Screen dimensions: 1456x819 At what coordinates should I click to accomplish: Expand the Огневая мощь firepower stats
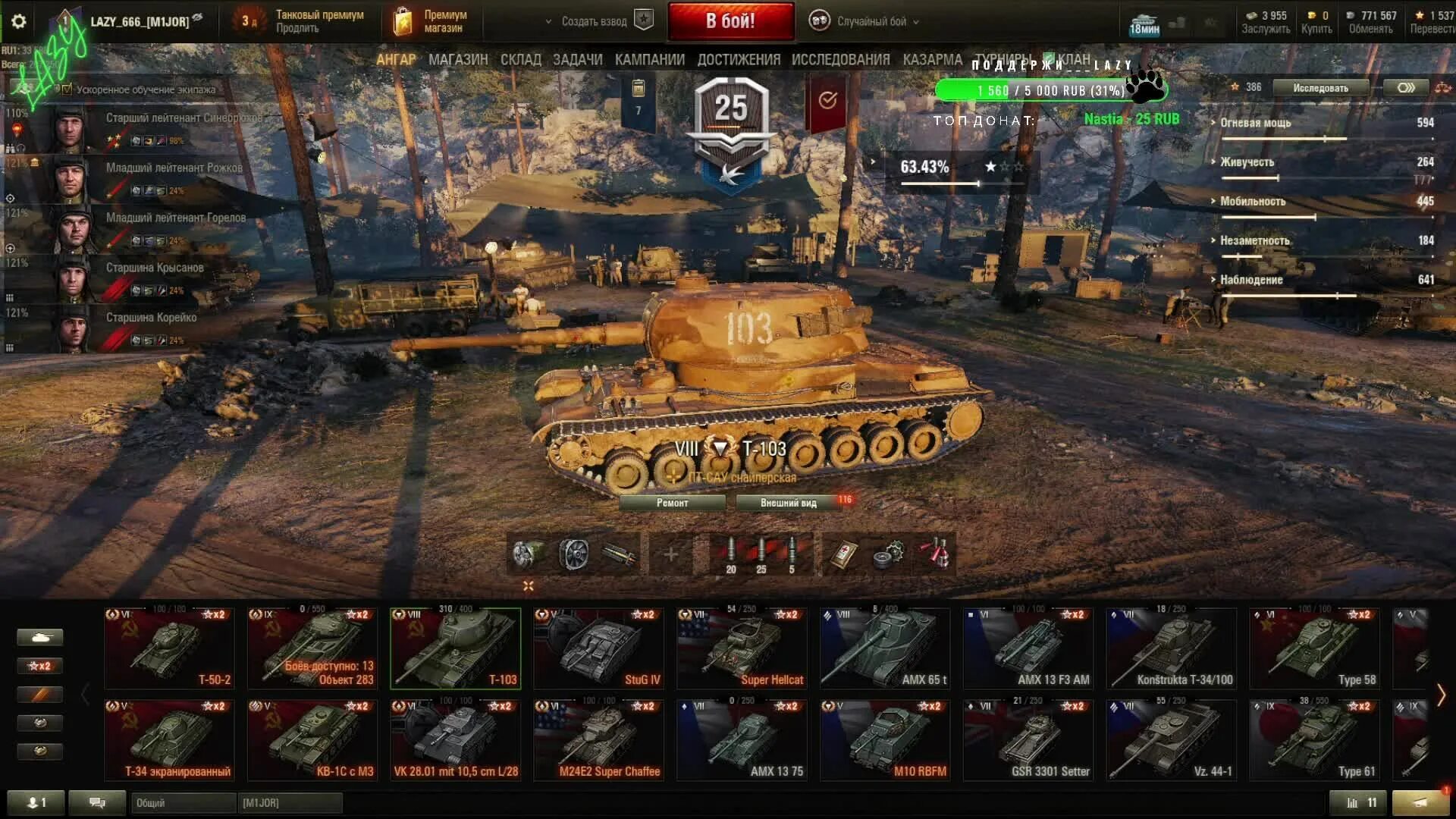point(1254,123)
